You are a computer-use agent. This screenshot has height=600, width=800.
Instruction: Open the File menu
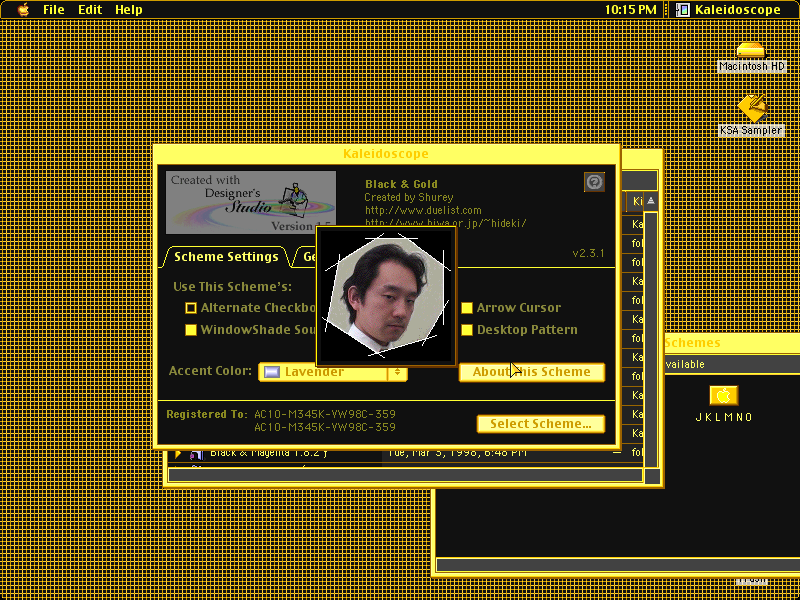(54, 9)
